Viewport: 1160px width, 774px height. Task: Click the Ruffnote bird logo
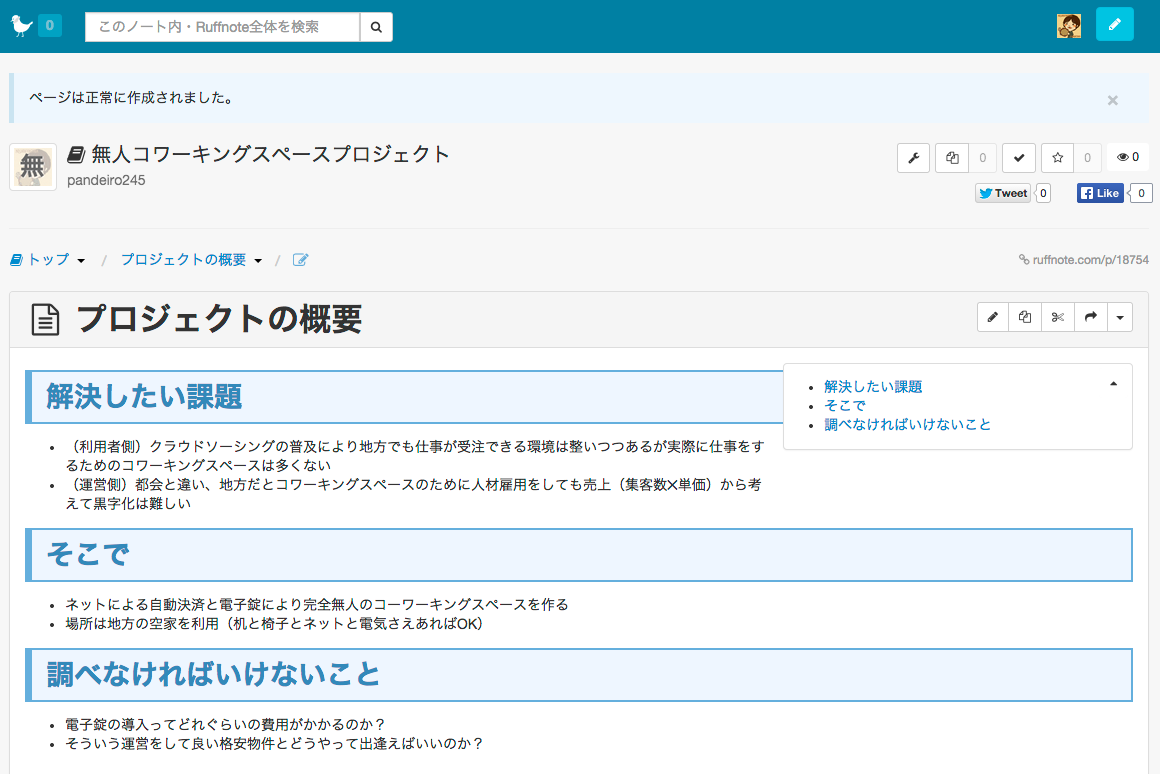click(x=22, y=26)
